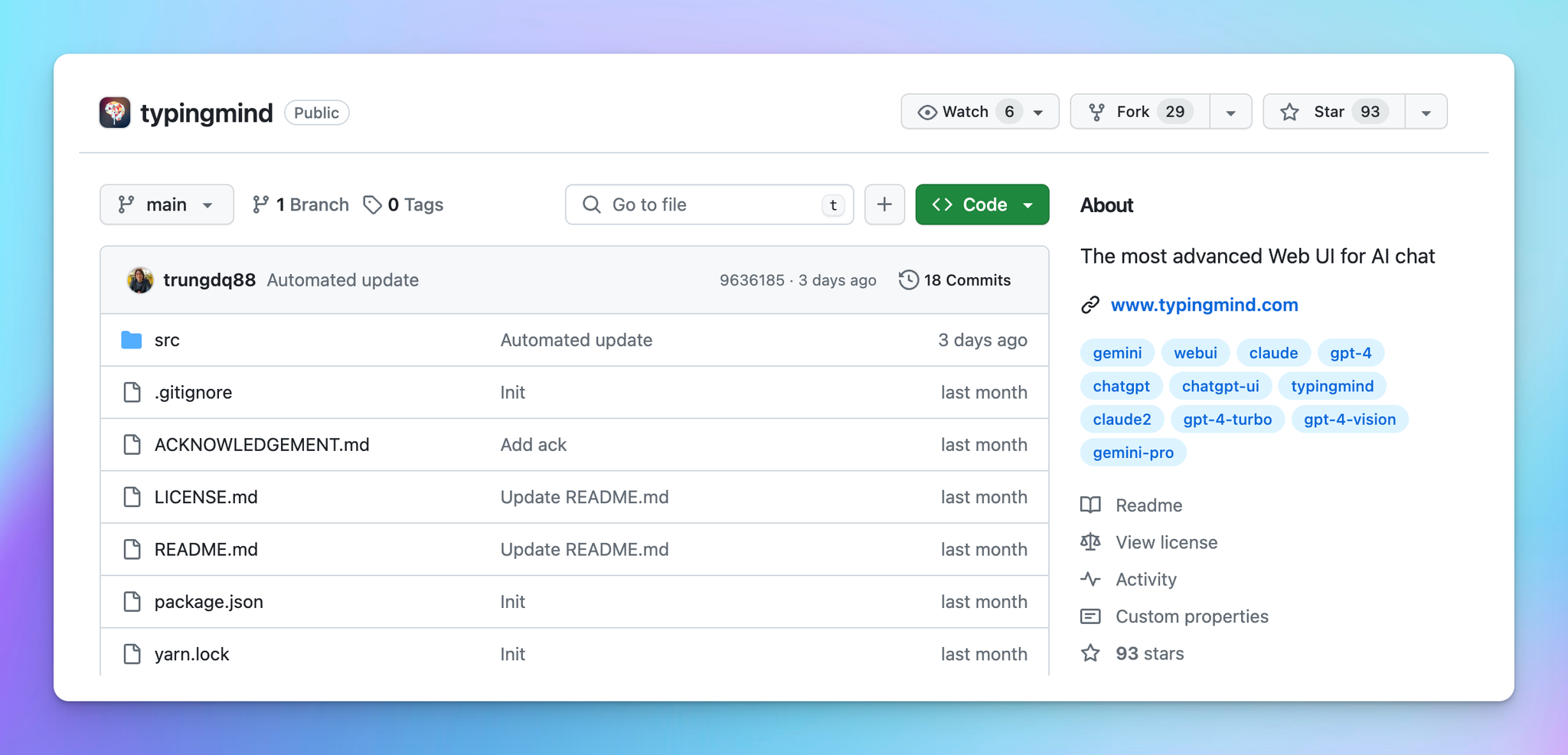Open the green Code dropdown button
The width and height of the screenshot is (1568, 755).
coord(982,204)
